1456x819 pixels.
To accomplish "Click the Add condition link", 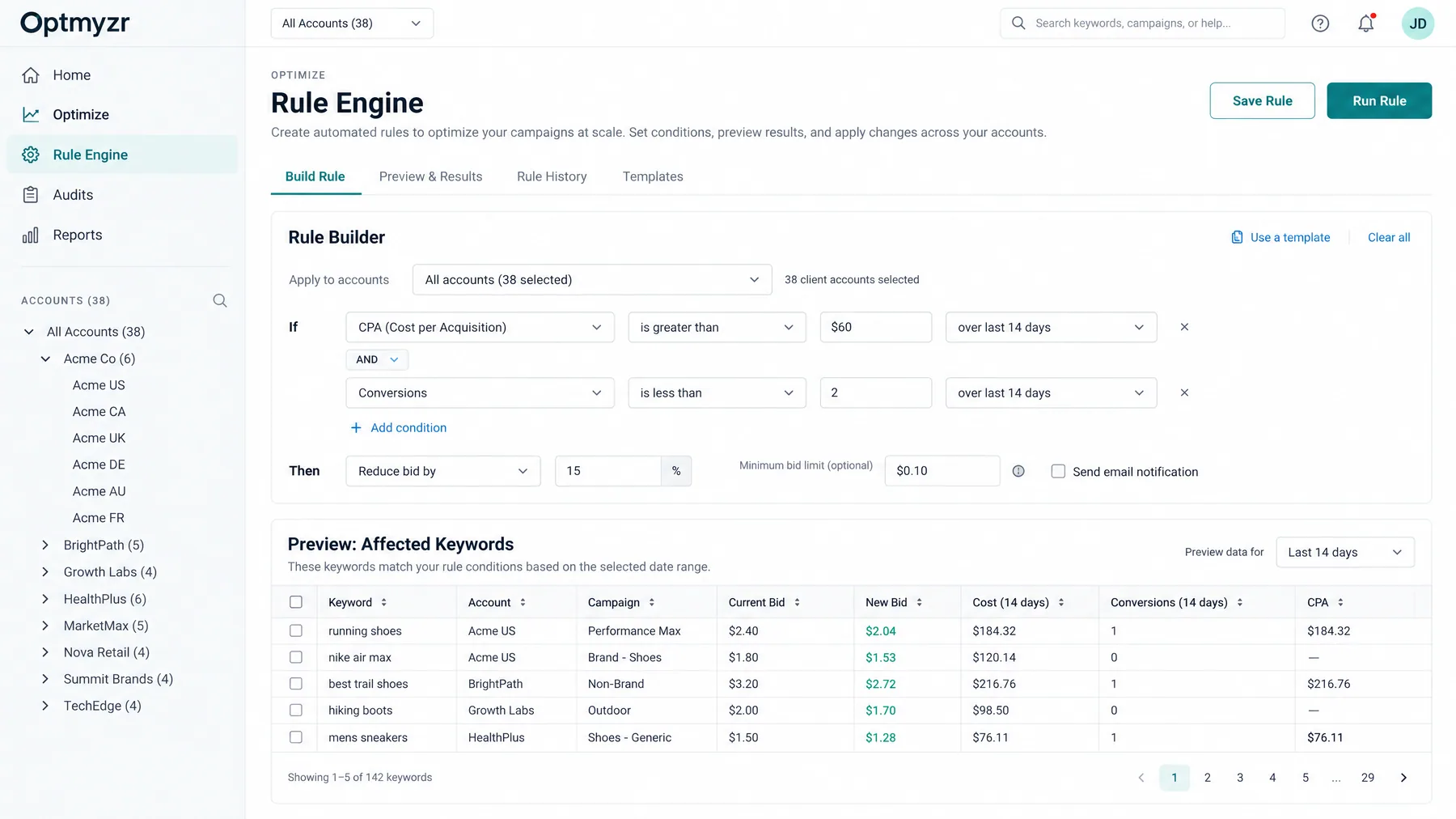I will 398,427.
